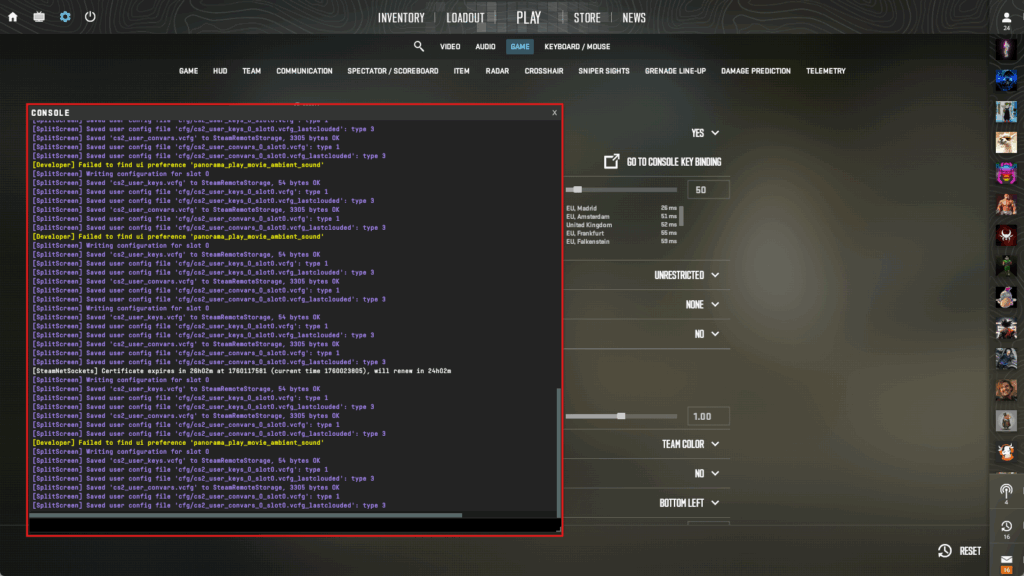This screenshot has width=1024, height=576.
Task: Click the value field showing 50
Action: pyautogui.click(x=708, y=190)
